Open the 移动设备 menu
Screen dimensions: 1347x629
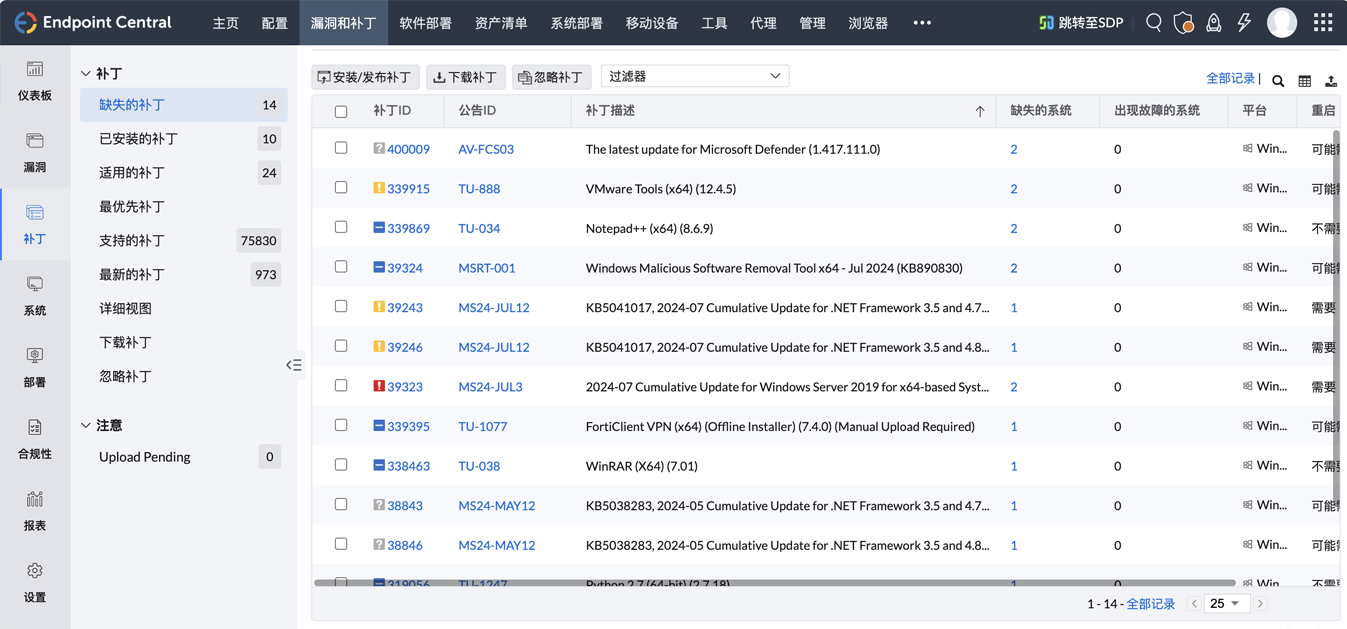652,23
